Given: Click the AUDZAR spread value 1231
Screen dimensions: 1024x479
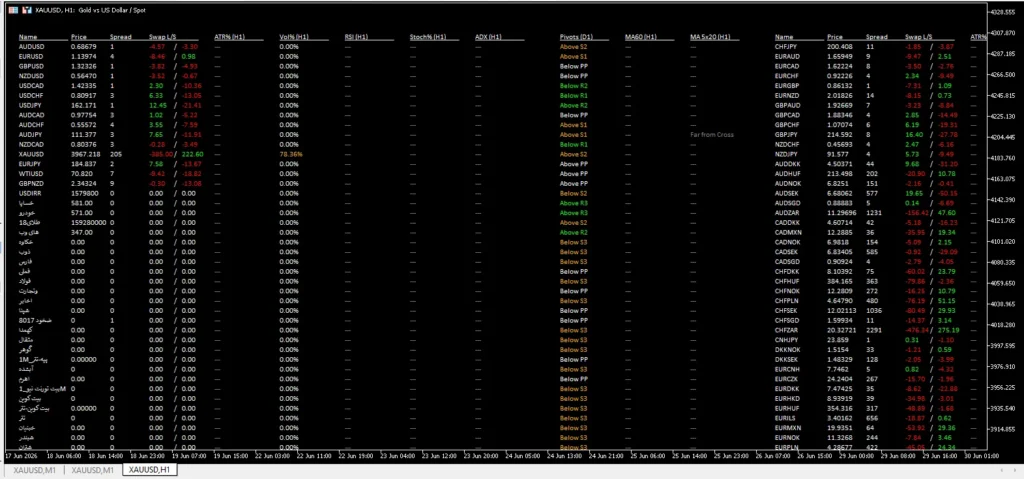Looking at the screenshot, I should (x=873, y=212).
